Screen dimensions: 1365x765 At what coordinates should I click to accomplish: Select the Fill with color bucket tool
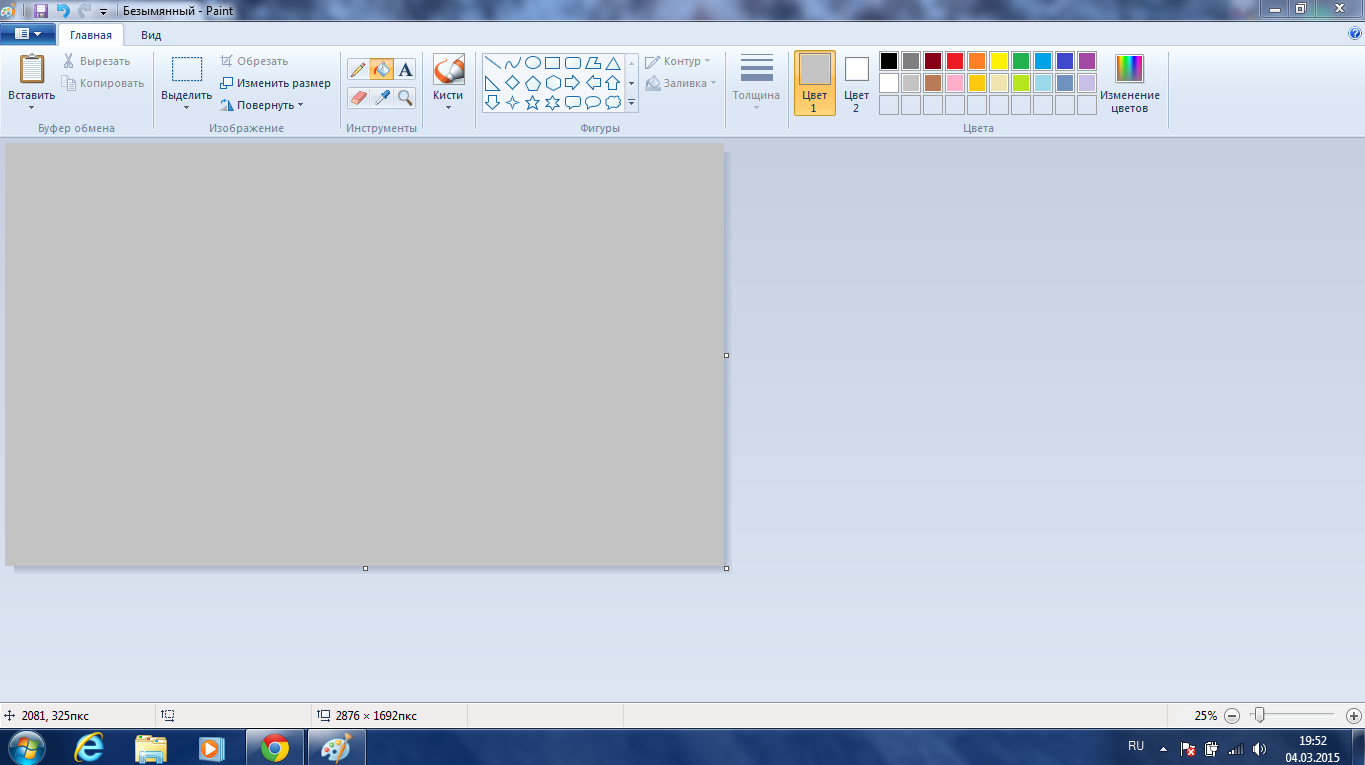click(381, 70)
